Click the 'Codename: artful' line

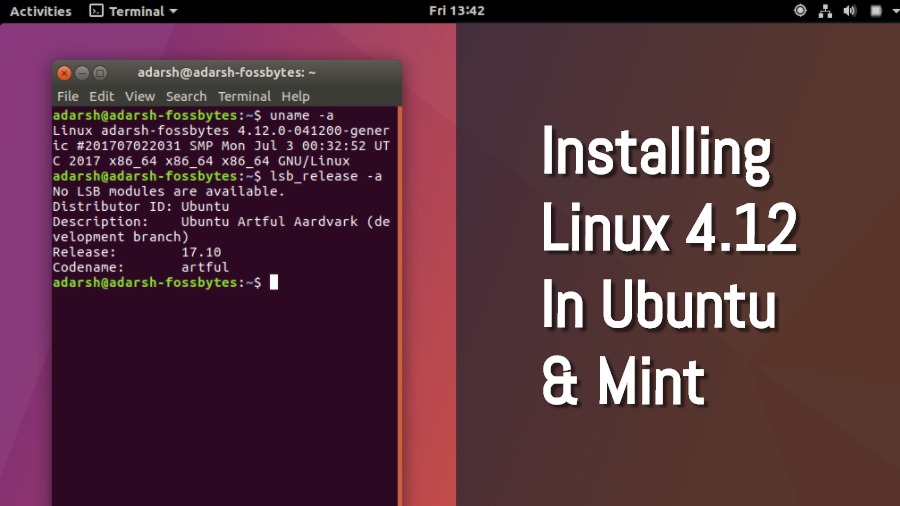pyautogui.click(x=141, y=267)
